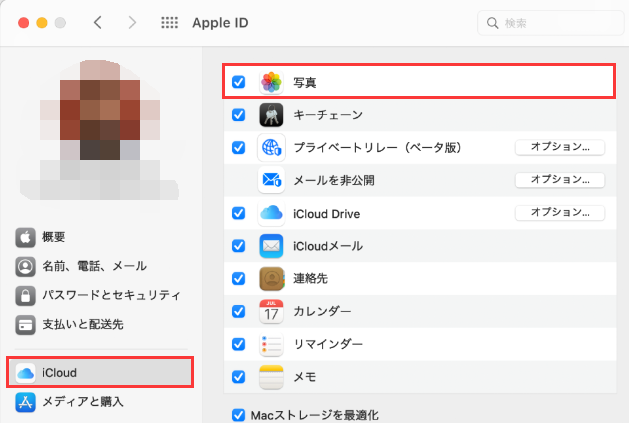Toggle the 連絡先 checkbox

238,279
